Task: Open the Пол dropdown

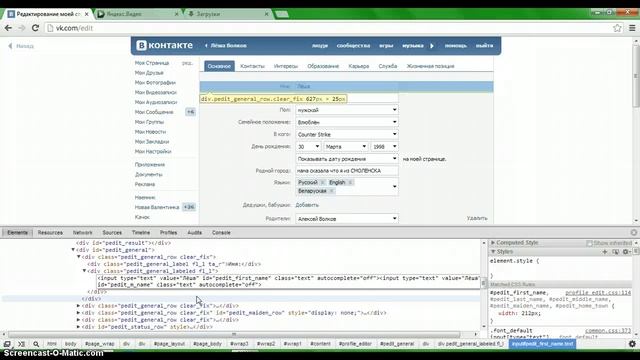Action: click(x=347, y=110)
